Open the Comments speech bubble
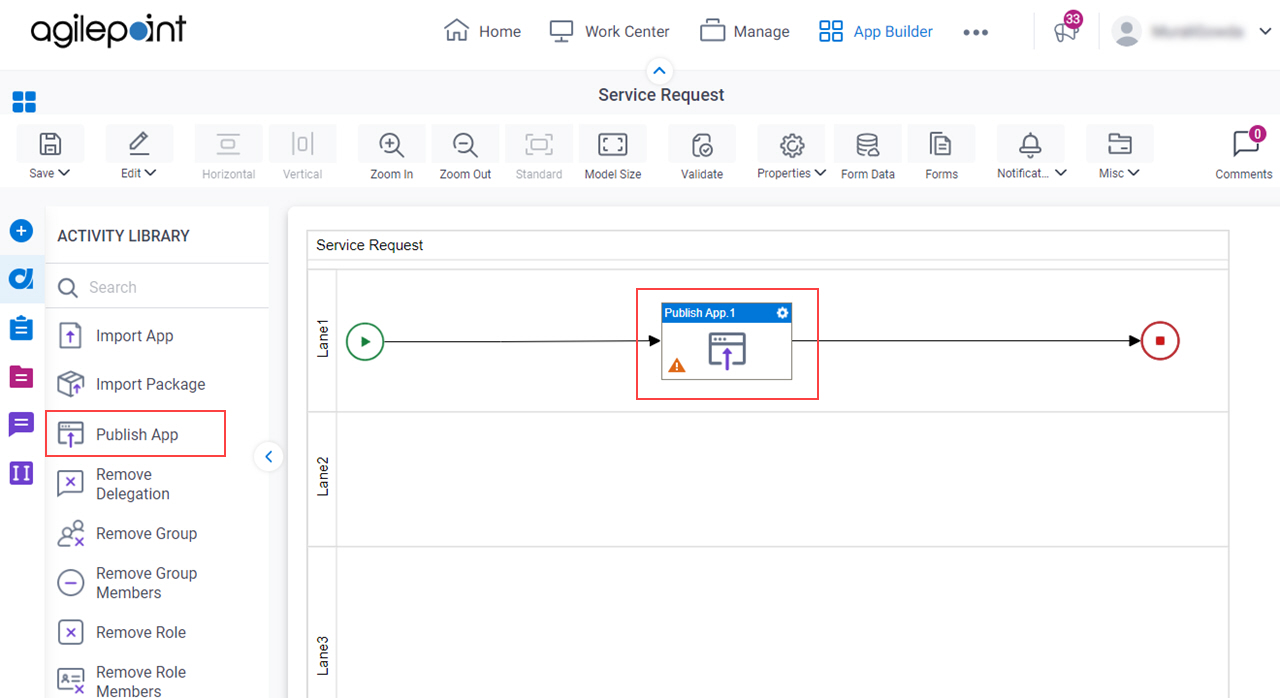 [x=1244, y=144]
